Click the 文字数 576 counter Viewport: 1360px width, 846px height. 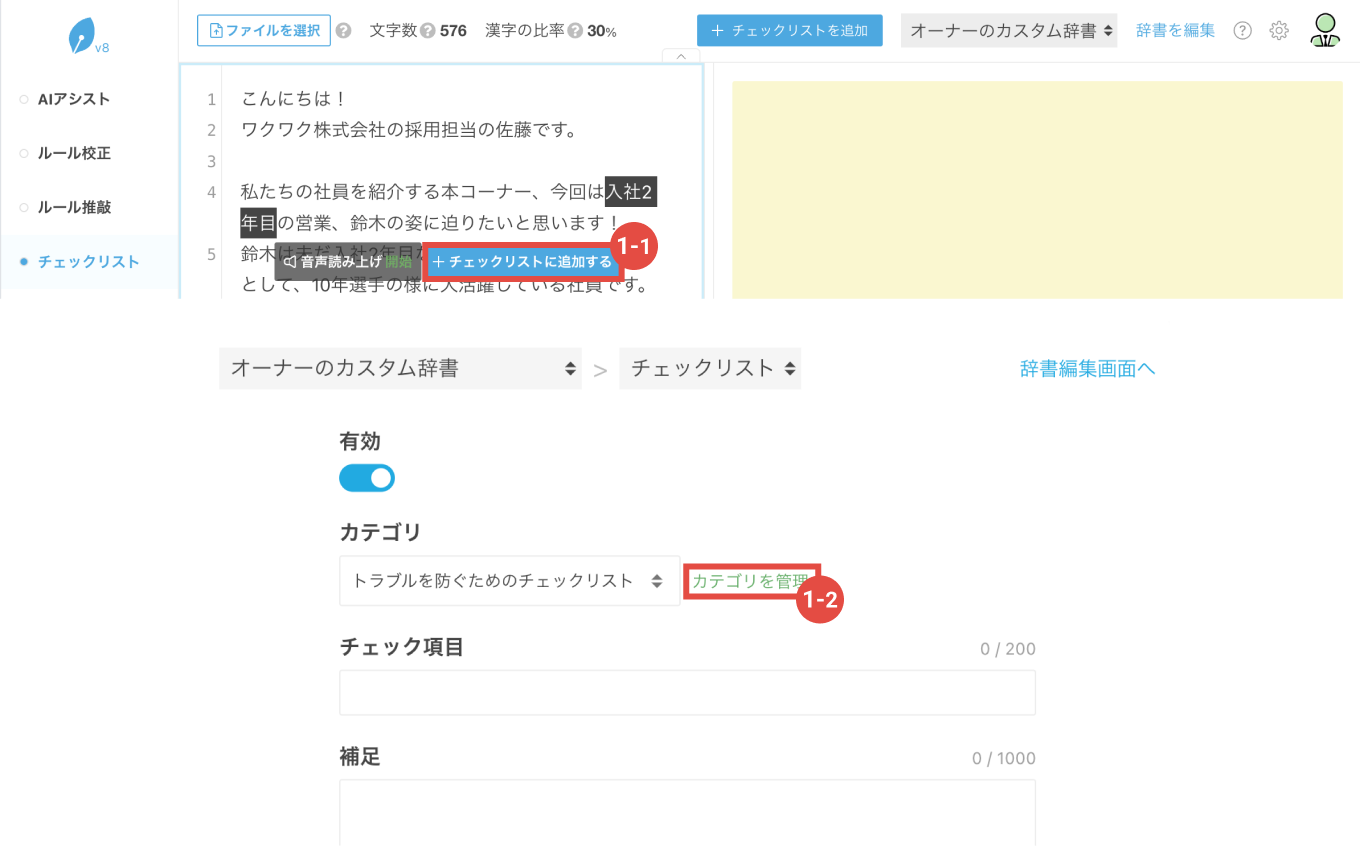[418, 31]
